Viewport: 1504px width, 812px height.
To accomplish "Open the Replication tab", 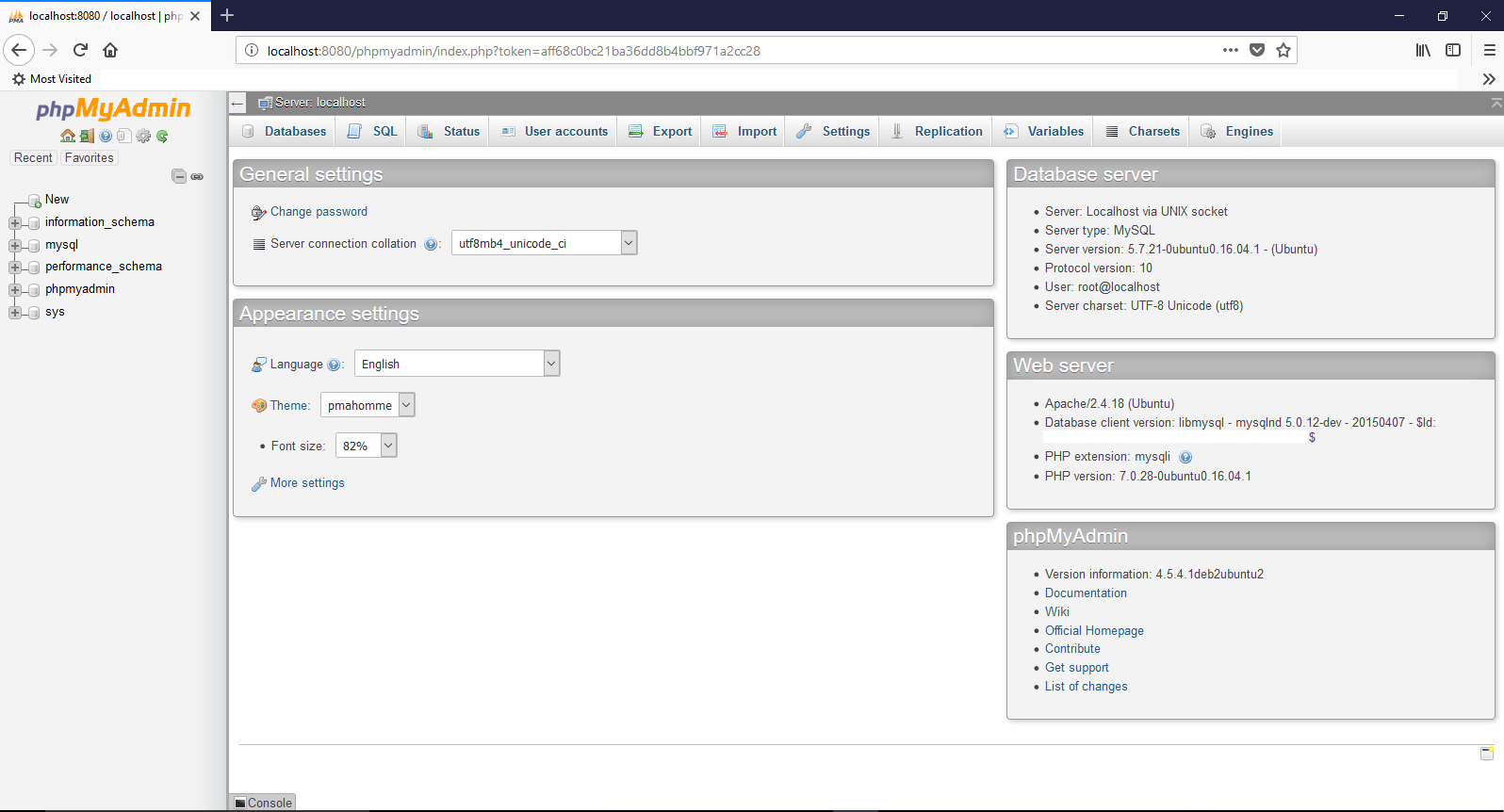I will point(936,132).
